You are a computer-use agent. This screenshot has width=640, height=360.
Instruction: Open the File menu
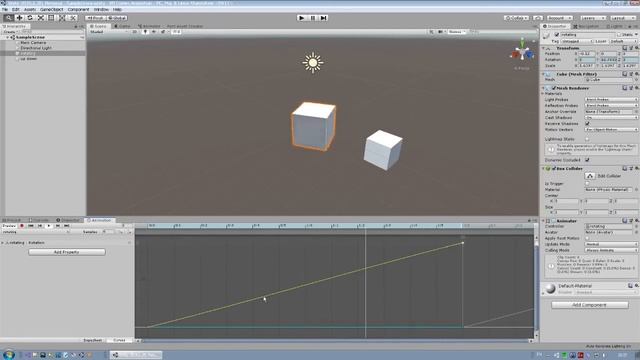[x=5, y=9]
